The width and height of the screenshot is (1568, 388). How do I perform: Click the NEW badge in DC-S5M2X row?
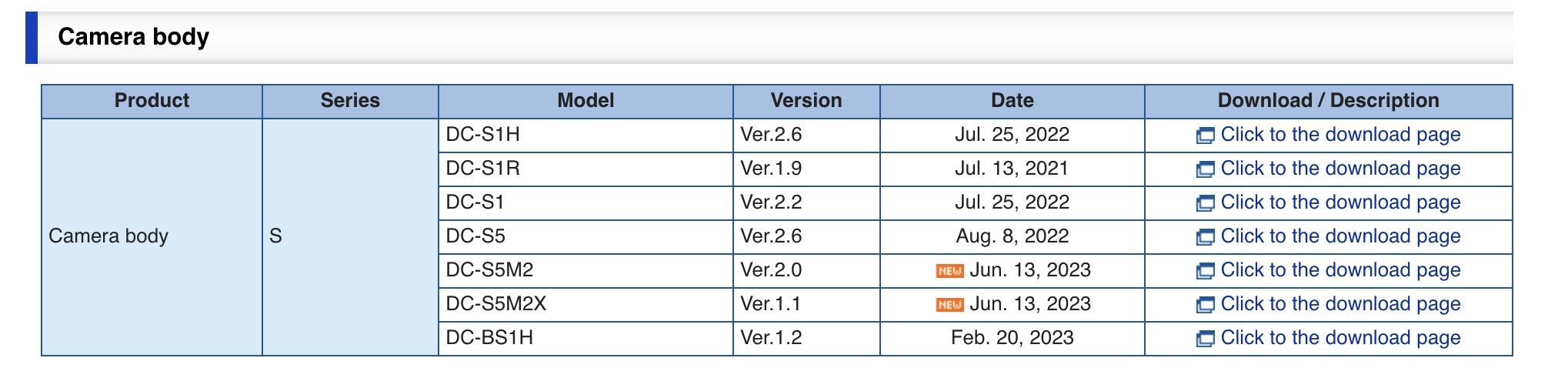coord(949,305)
